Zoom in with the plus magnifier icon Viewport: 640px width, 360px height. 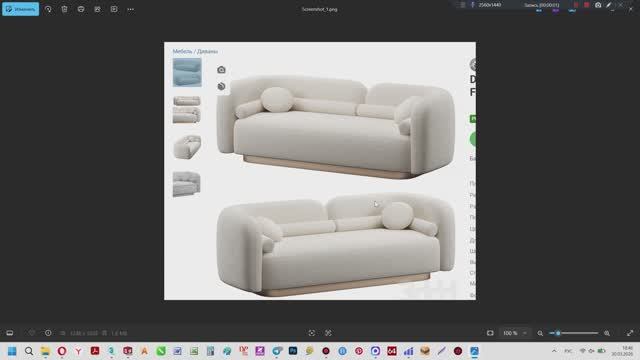(x=607, y=333)
